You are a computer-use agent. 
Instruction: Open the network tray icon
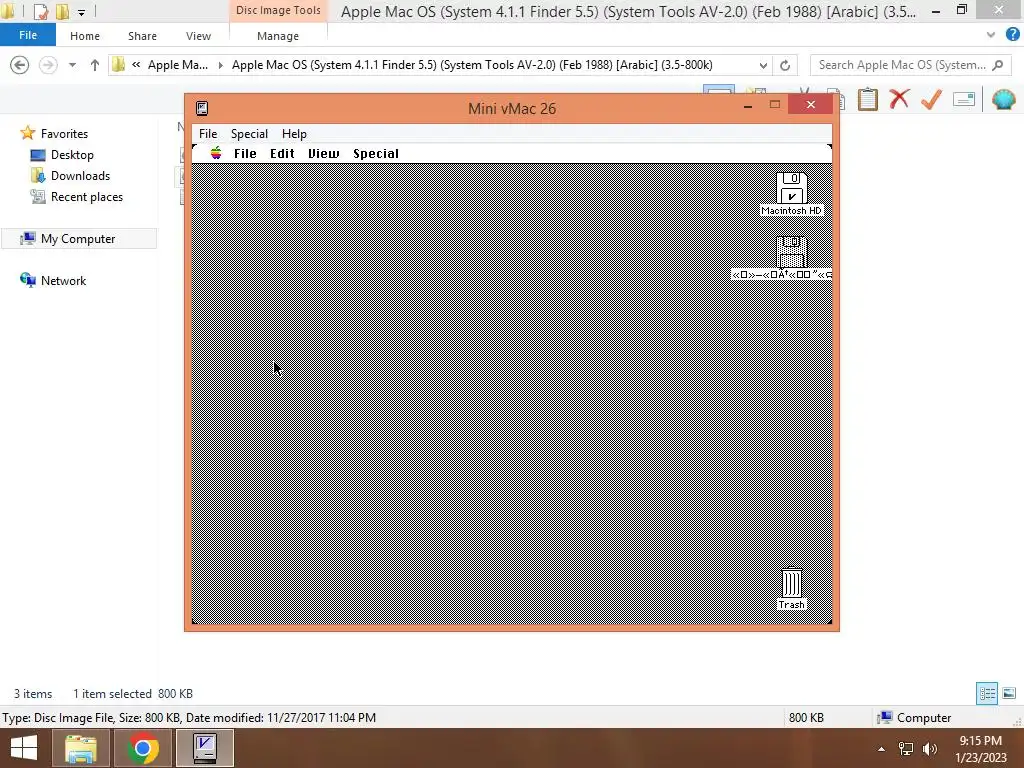coord(906,749)
